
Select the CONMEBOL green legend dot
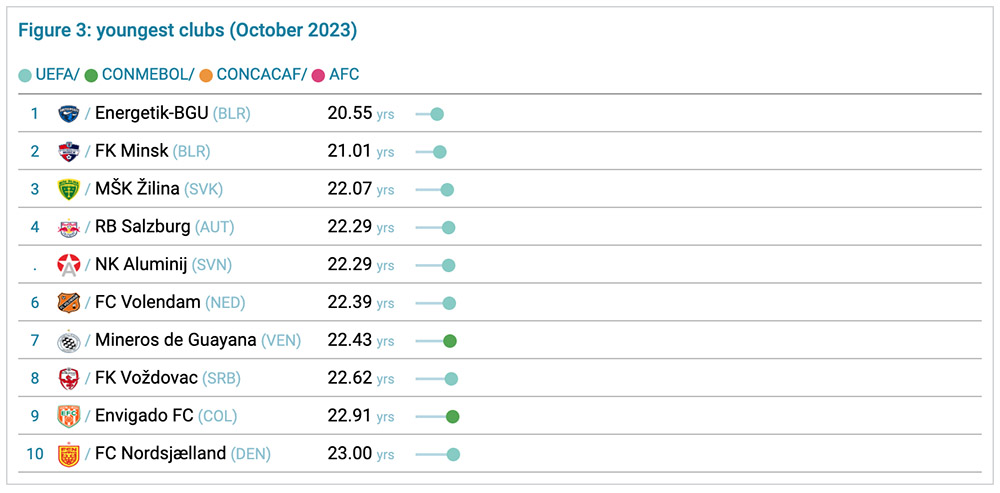[92, 75]
